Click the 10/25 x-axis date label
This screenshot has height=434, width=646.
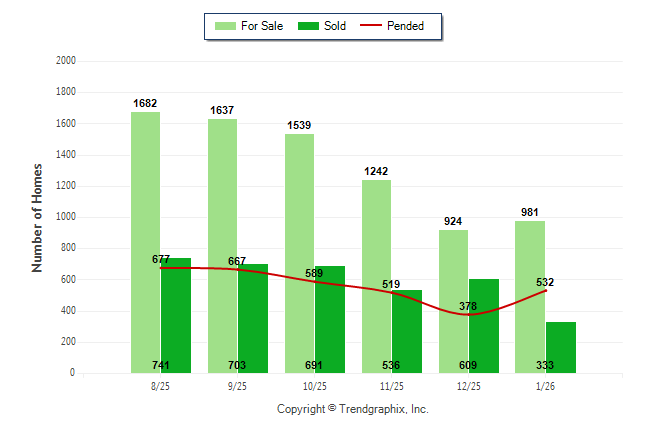314,386
